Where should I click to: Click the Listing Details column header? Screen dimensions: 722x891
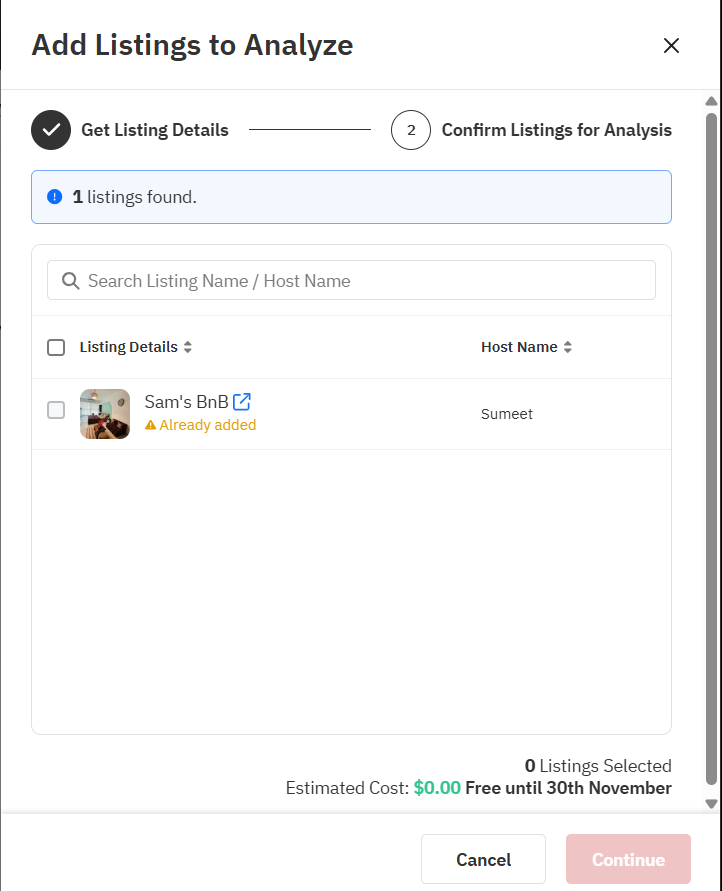(x=128, y=347)
